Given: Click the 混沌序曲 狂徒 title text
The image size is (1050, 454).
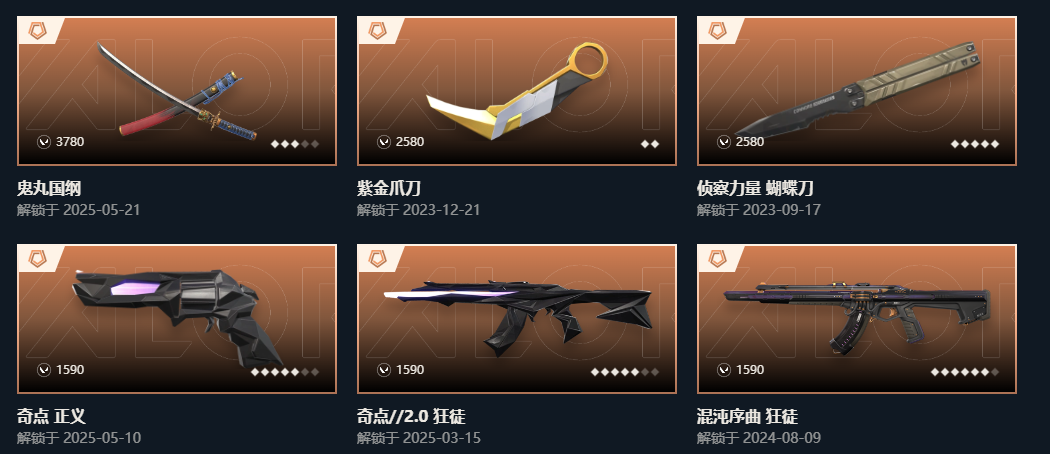Looking at the screenshot, I should (747, 417).
